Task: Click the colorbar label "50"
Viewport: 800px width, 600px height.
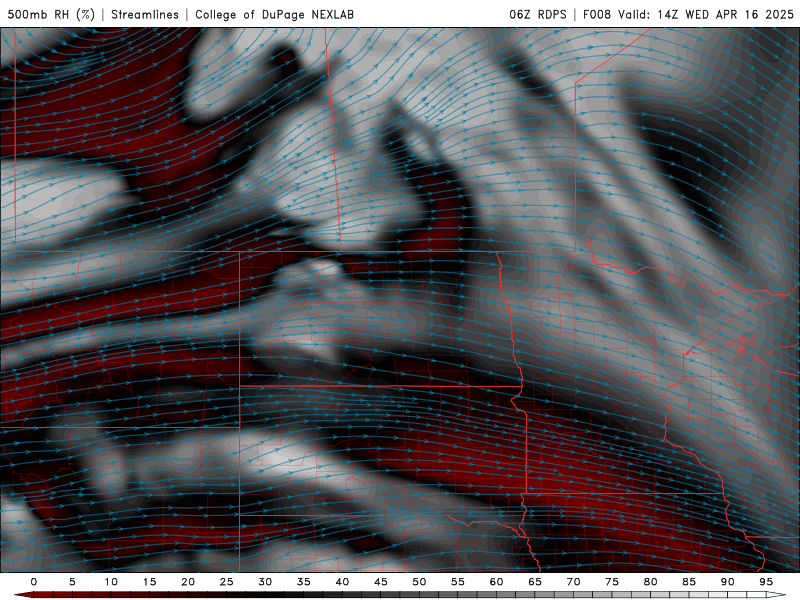Action: pyautogui.click(x=419, y=582)
